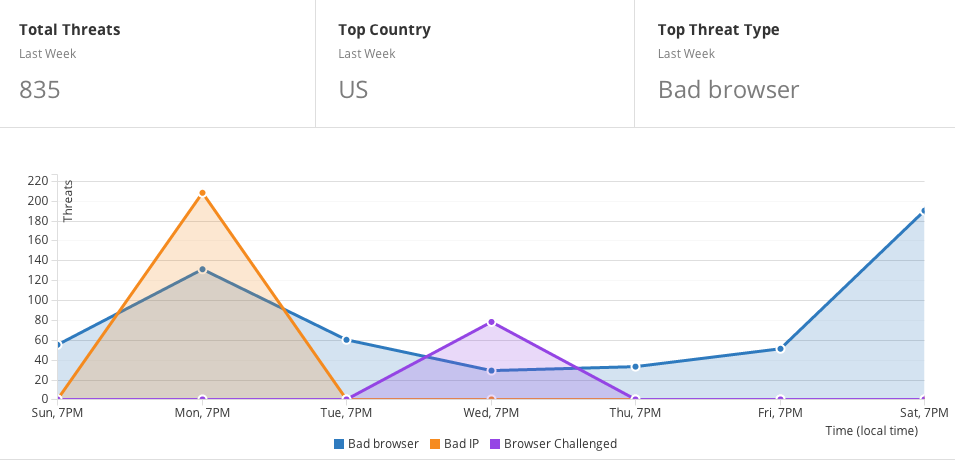The width and height of the screenshot is (955, 462).
Task: Select the Bad browser data point on Friday
Action: 779,348
